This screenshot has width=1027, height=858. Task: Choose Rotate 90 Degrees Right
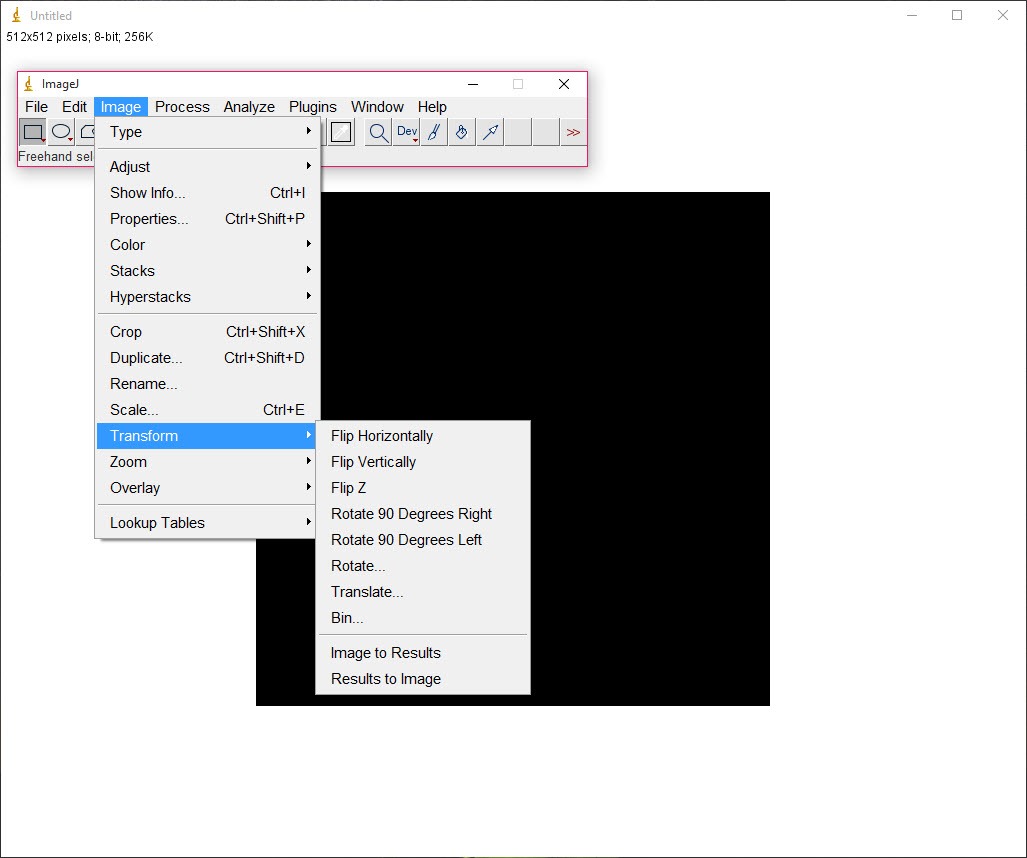click(411, 514)
